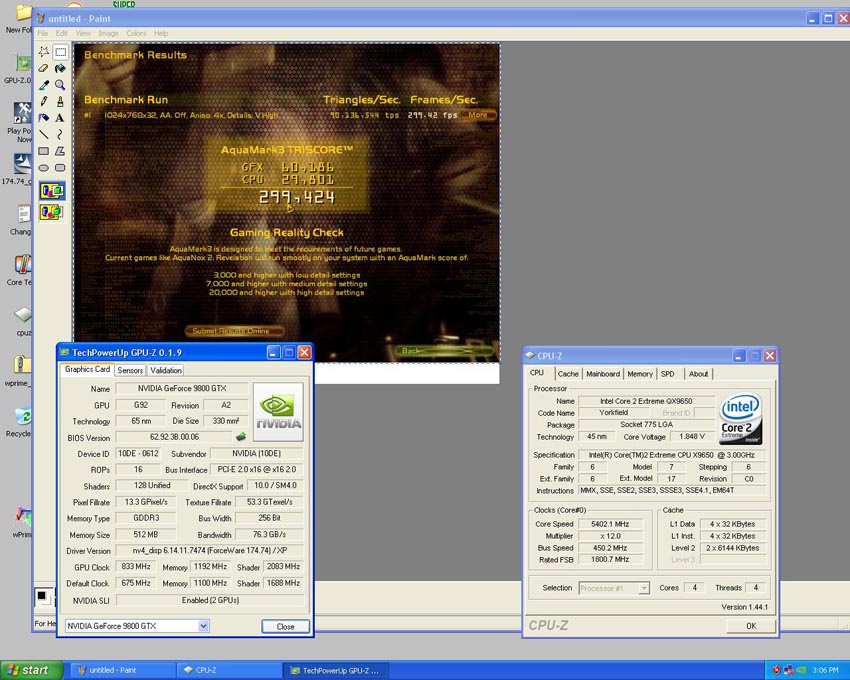Viewport: 850px width, 680px height.
Task: Select the Polygon shape tool
Action: [x=60, y=151]
